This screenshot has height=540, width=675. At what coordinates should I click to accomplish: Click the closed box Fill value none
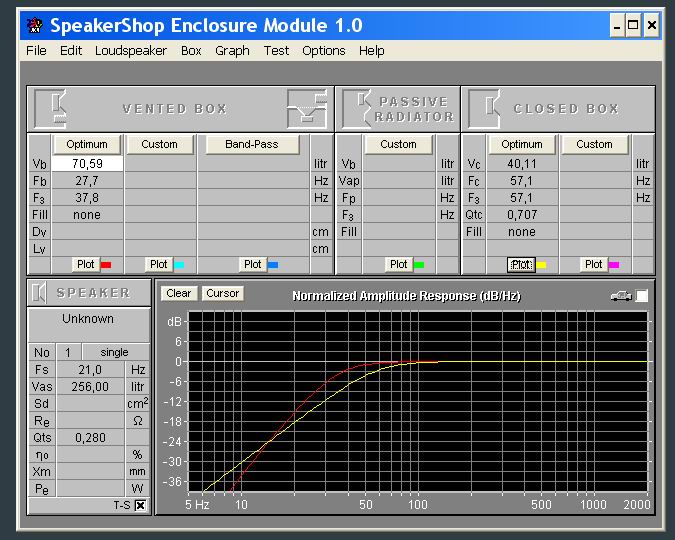(x=522, y=232)
